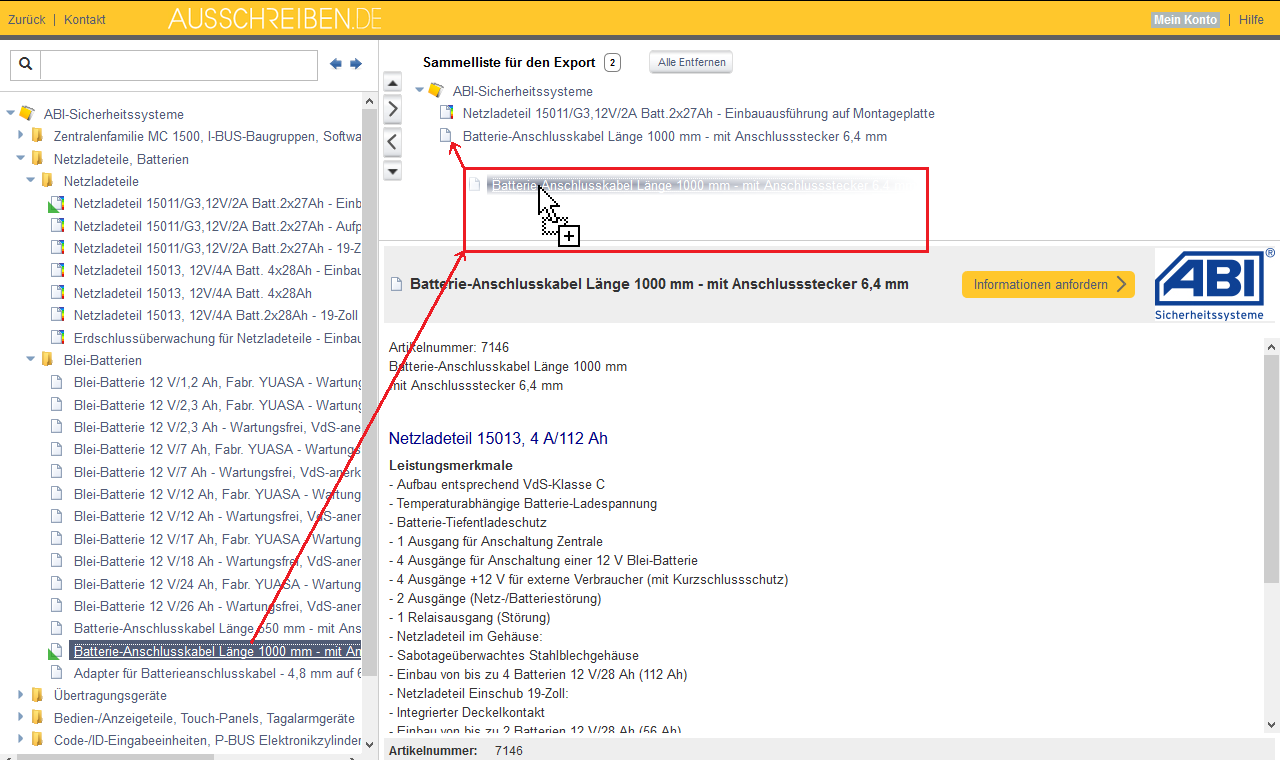
Task: Click the Informationen anfordern button
Action: [x=1048, y=285]
